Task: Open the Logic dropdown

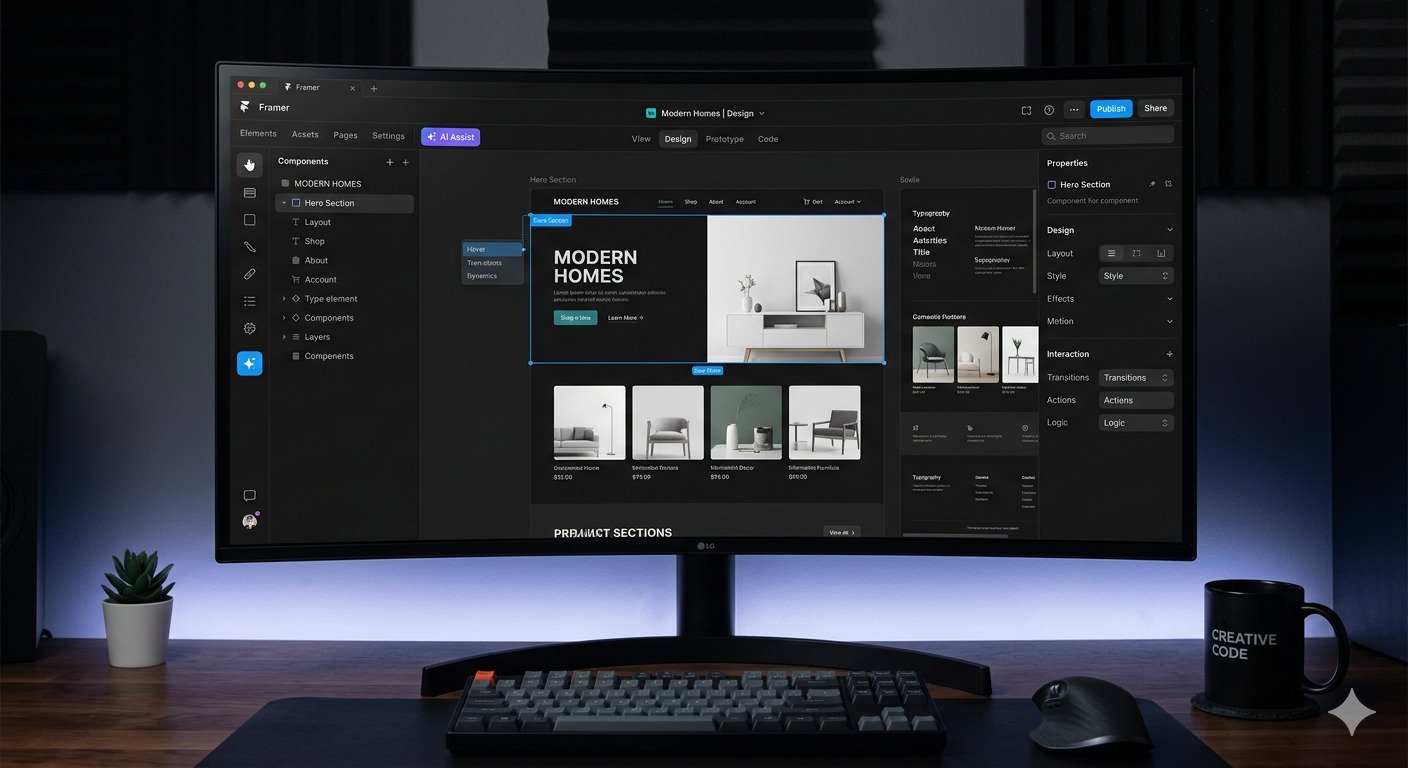Action: 1136,423
